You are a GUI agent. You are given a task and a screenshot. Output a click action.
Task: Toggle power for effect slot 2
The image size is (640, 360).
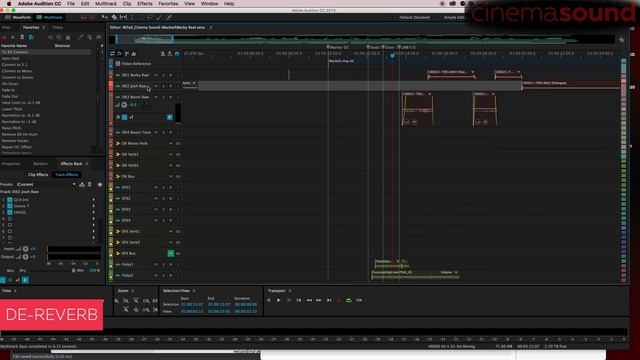click(x=10, y=206)
